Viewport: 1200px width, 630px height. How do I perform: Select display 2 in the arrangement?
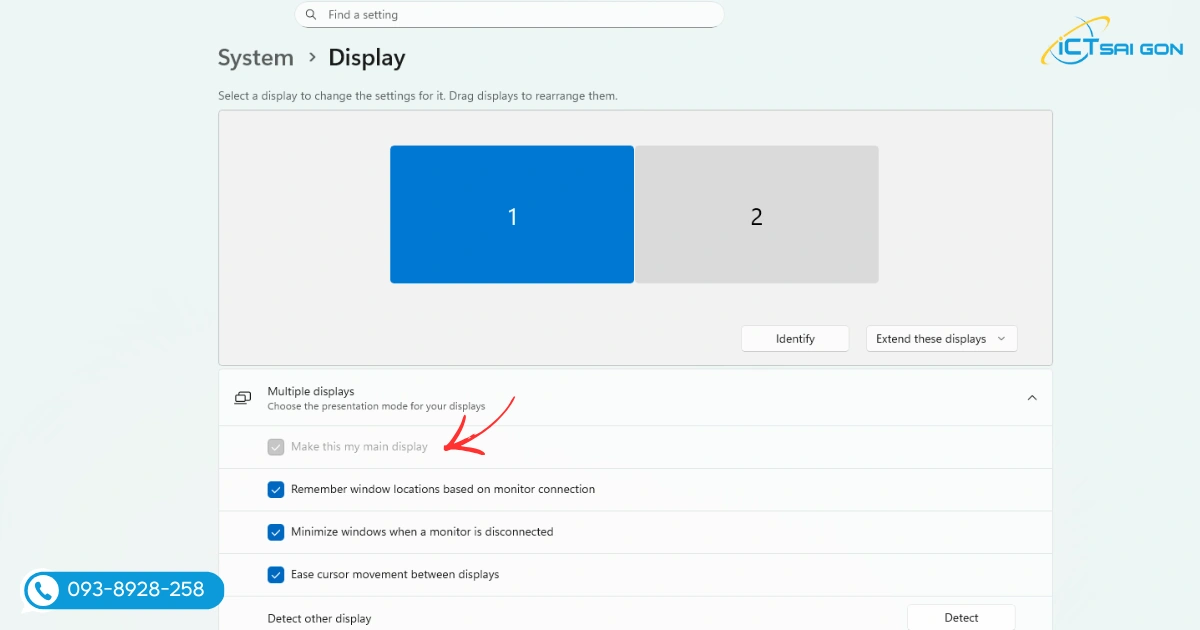point(756,215)
